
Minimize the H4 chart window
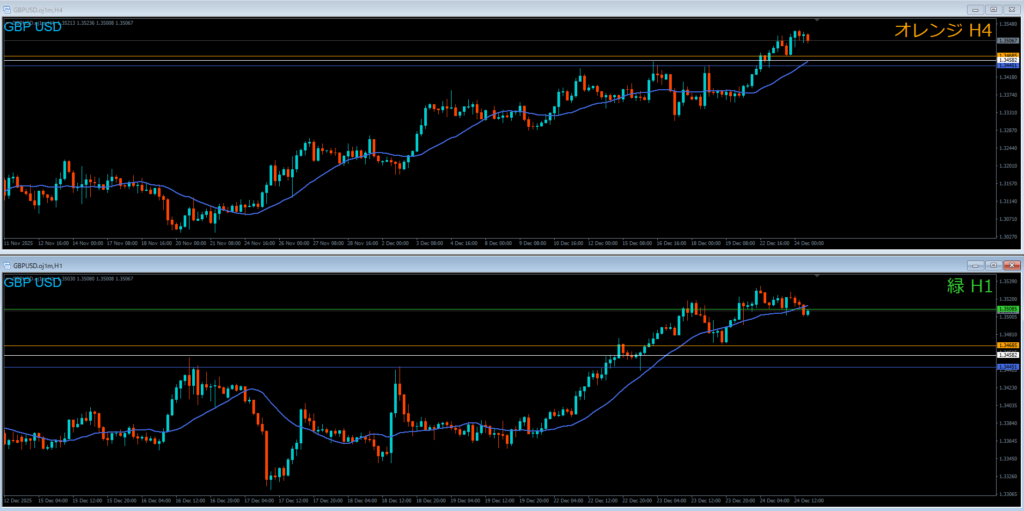point(974,9)
